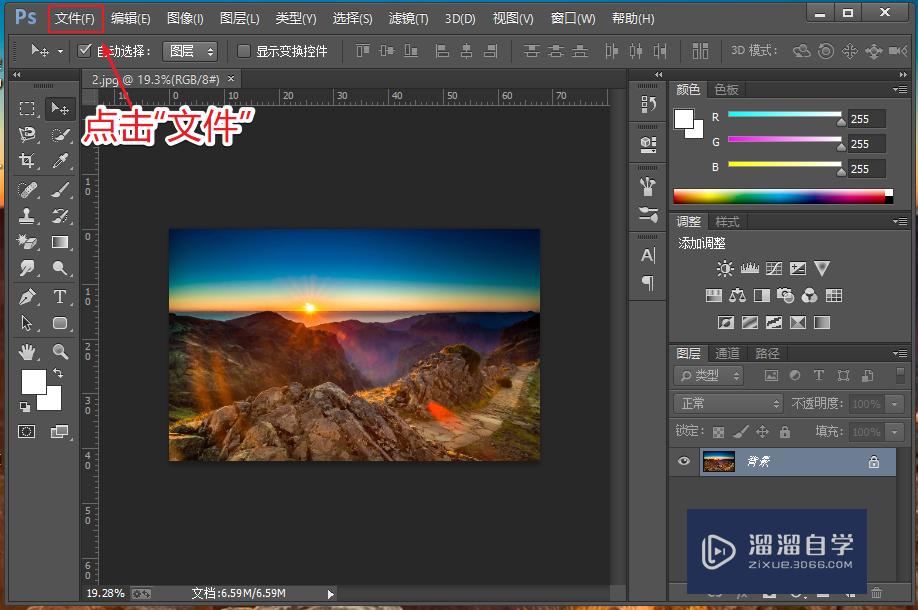Open the 文件(F) menu
The width and height of the screenshot is (918, 610).
coord(75,18)
